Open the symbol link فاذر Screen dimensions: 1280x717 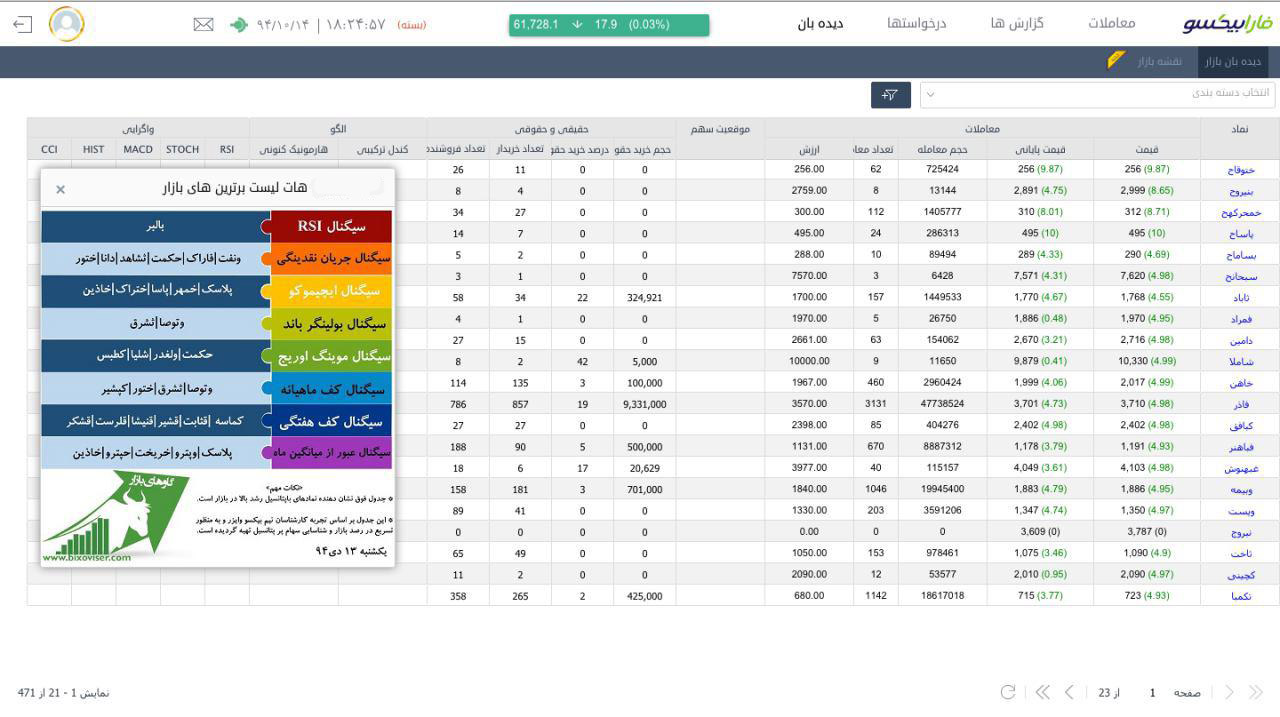1240,404
